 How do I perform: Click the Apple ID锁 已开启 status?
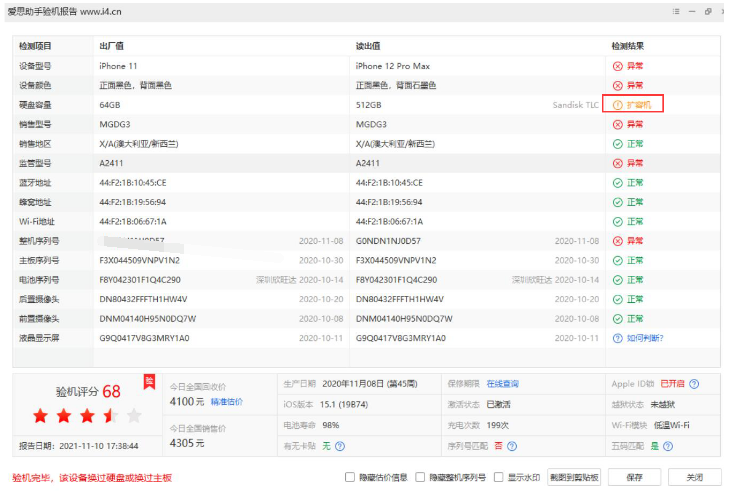pyautogui.click(x=672, y=384)
